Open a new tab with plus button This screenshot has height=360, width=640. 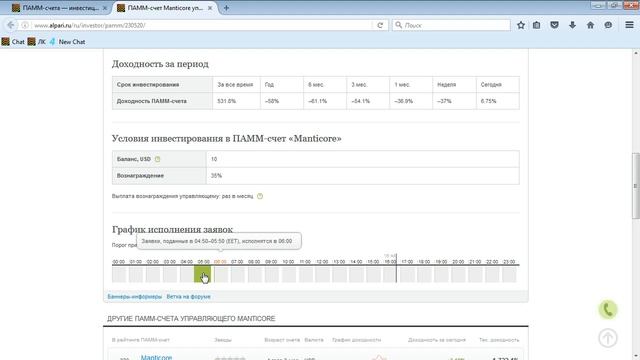(226, 8)
